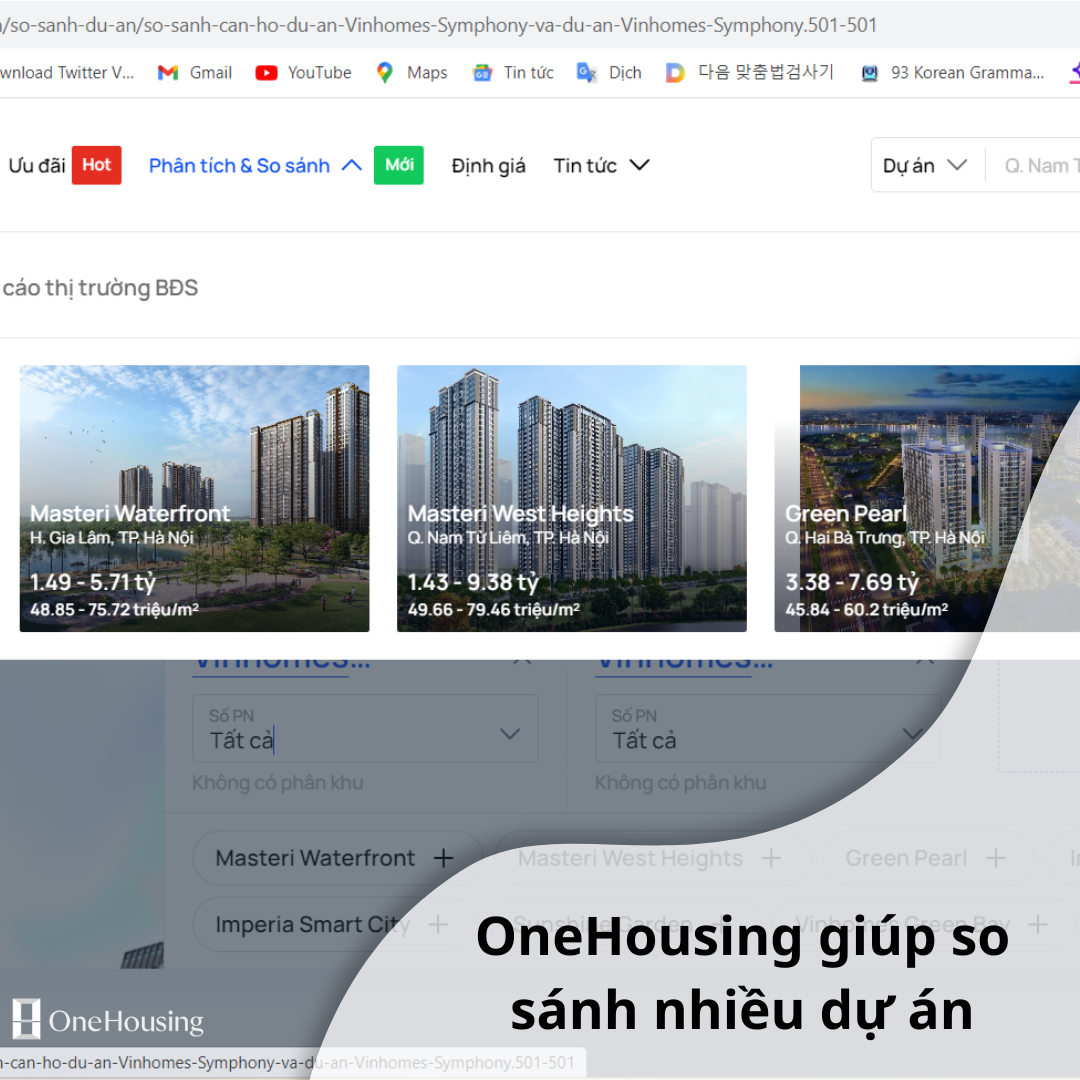This screenshot has width=1080, height=1080.
Task: Click the green Mới badge
Action: tap(399, 165)
